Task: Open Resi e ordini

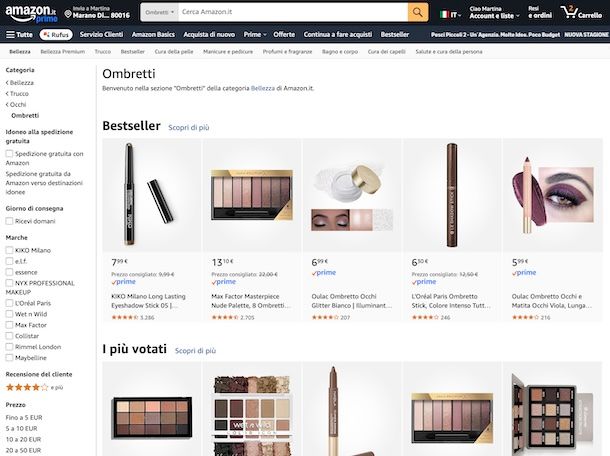Action: point(540,12)
